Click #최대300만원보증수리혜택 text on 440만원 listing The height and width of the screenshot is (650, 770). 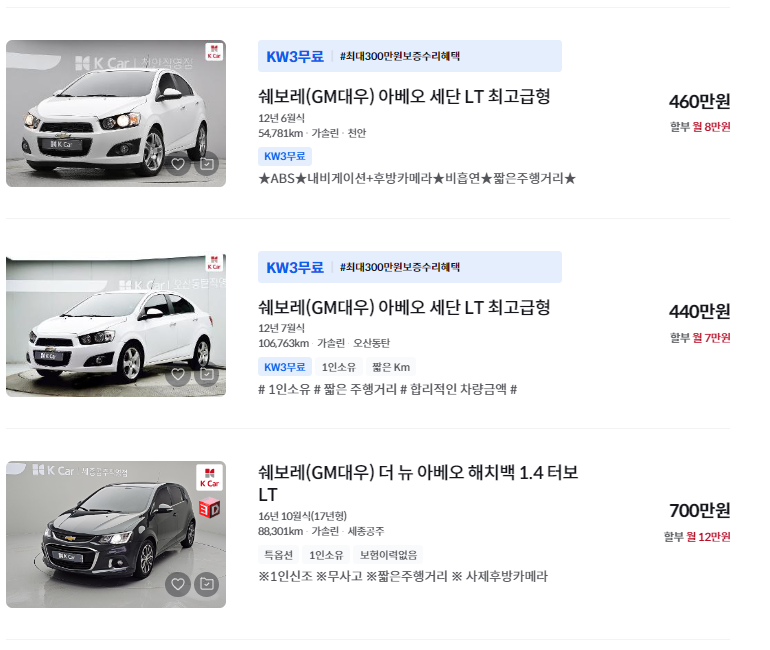click(400, 267)
